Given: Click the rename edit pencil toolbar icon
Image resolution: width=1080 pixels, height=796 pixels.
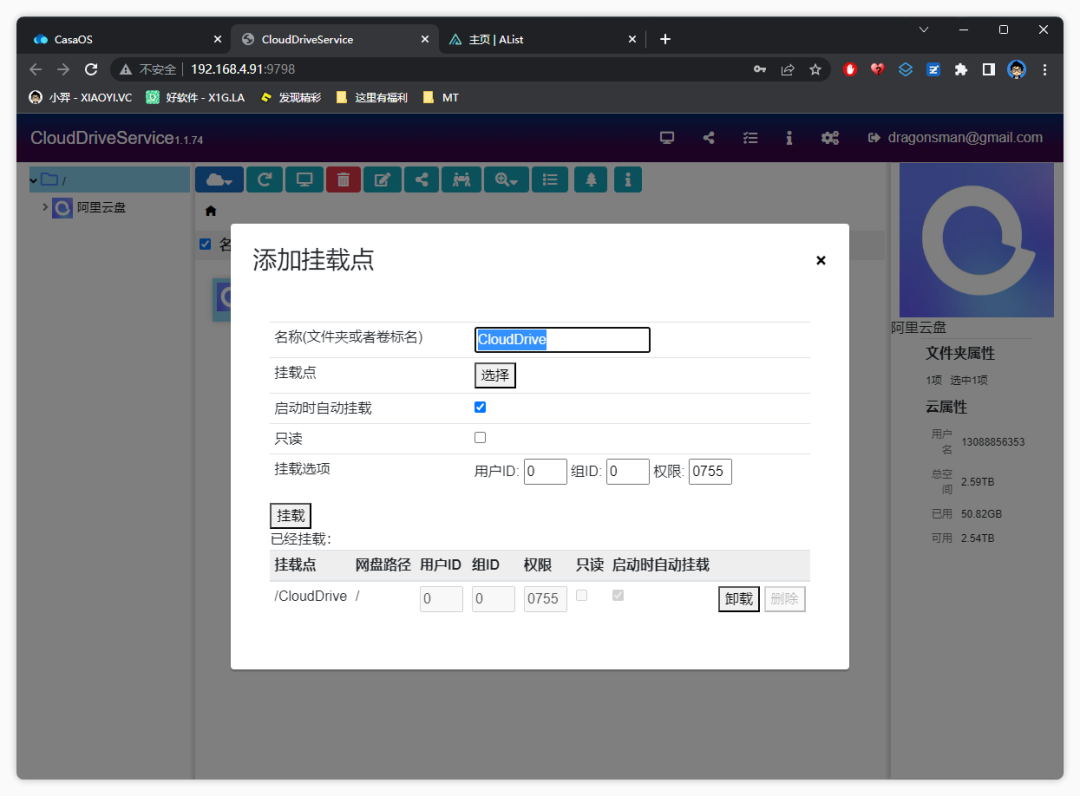Looking at the screenshot, I should pos(382,180).
